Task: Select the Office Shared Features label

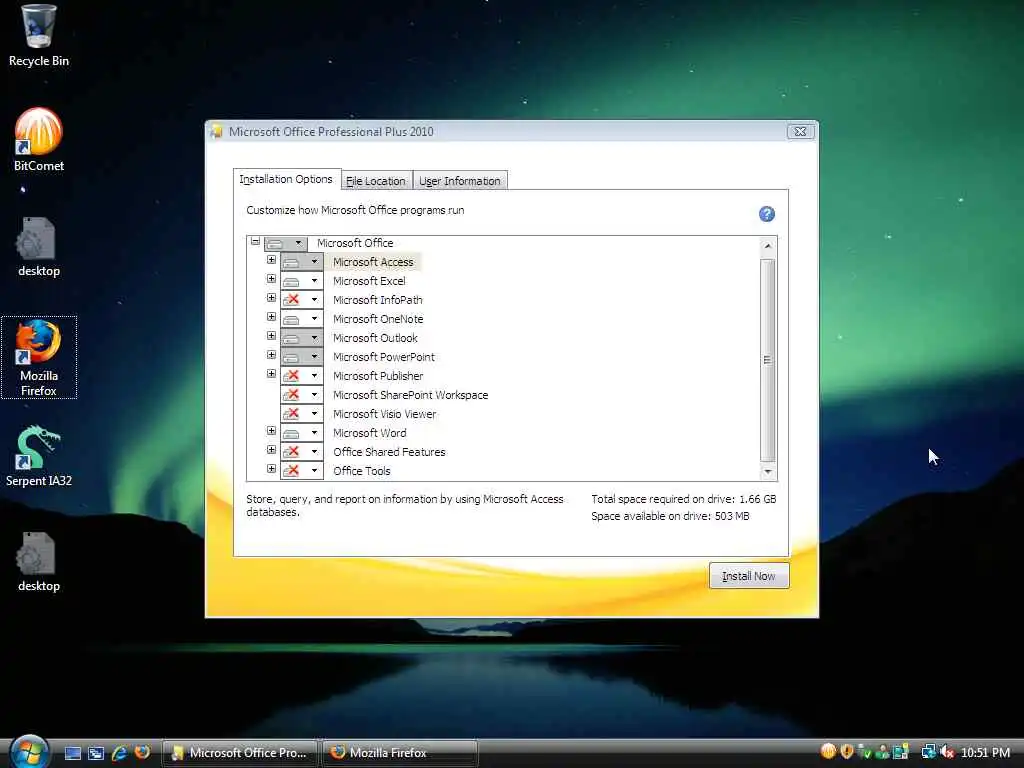Action: [389, 452]
